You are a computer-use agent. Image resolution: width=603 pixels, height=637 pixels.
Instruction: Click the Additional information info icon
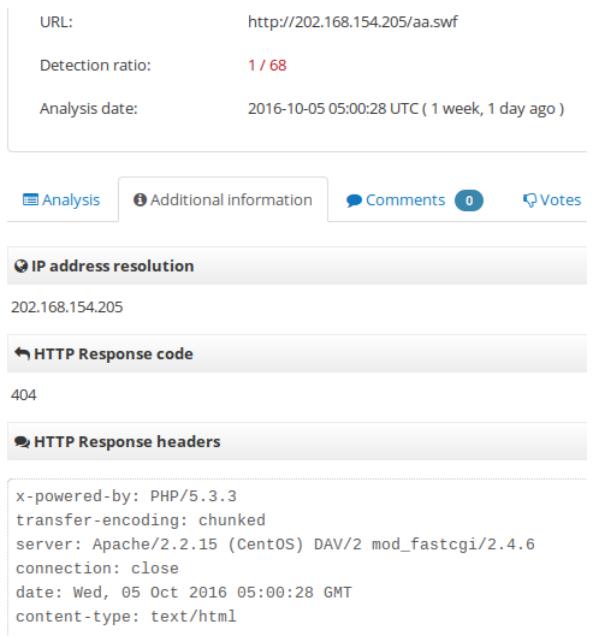[x=140, y=199]
